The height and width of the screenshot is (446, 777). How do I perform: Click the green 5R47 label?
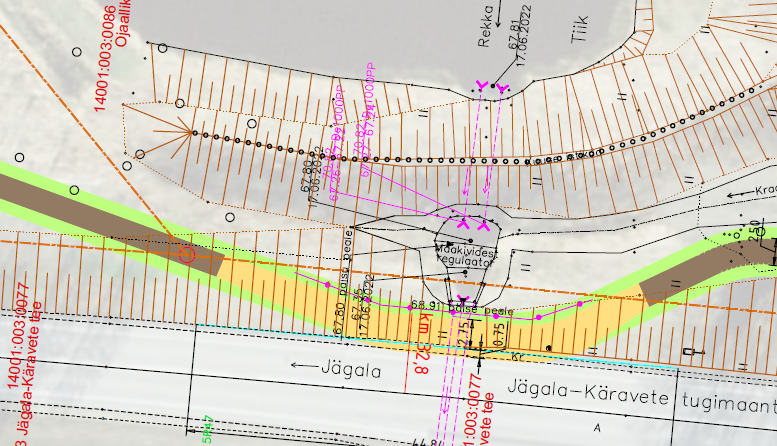(209, 427)
